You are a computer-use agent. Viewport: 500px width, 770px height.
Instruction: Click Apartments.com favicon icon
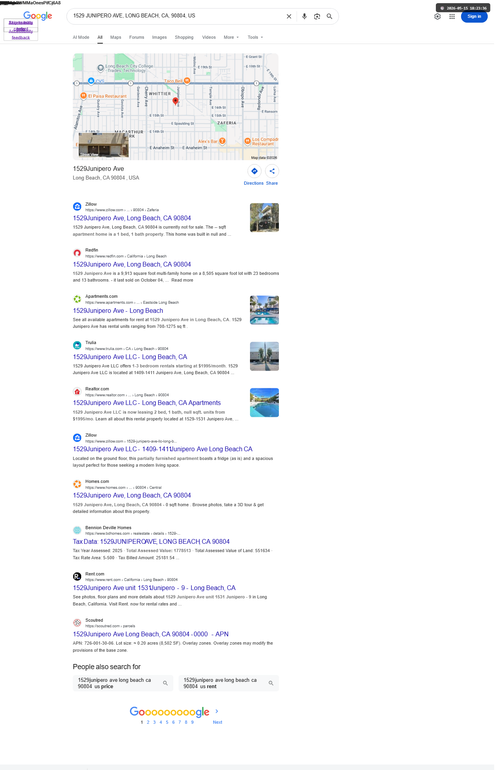(77, 299)
